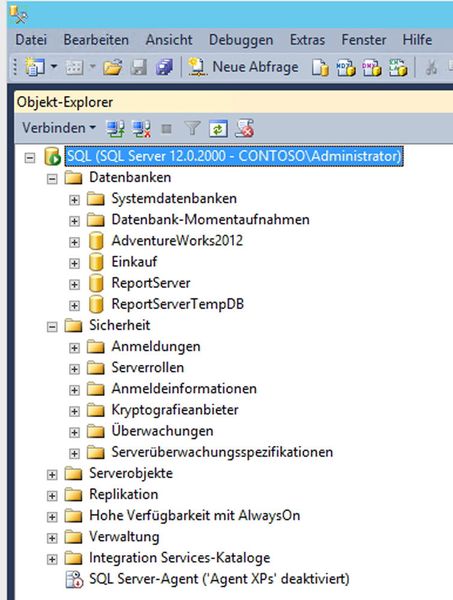The width and height of the screenshot is (453, 600).
Task: Open the Debuggen menu
Action: click(241, 40)
